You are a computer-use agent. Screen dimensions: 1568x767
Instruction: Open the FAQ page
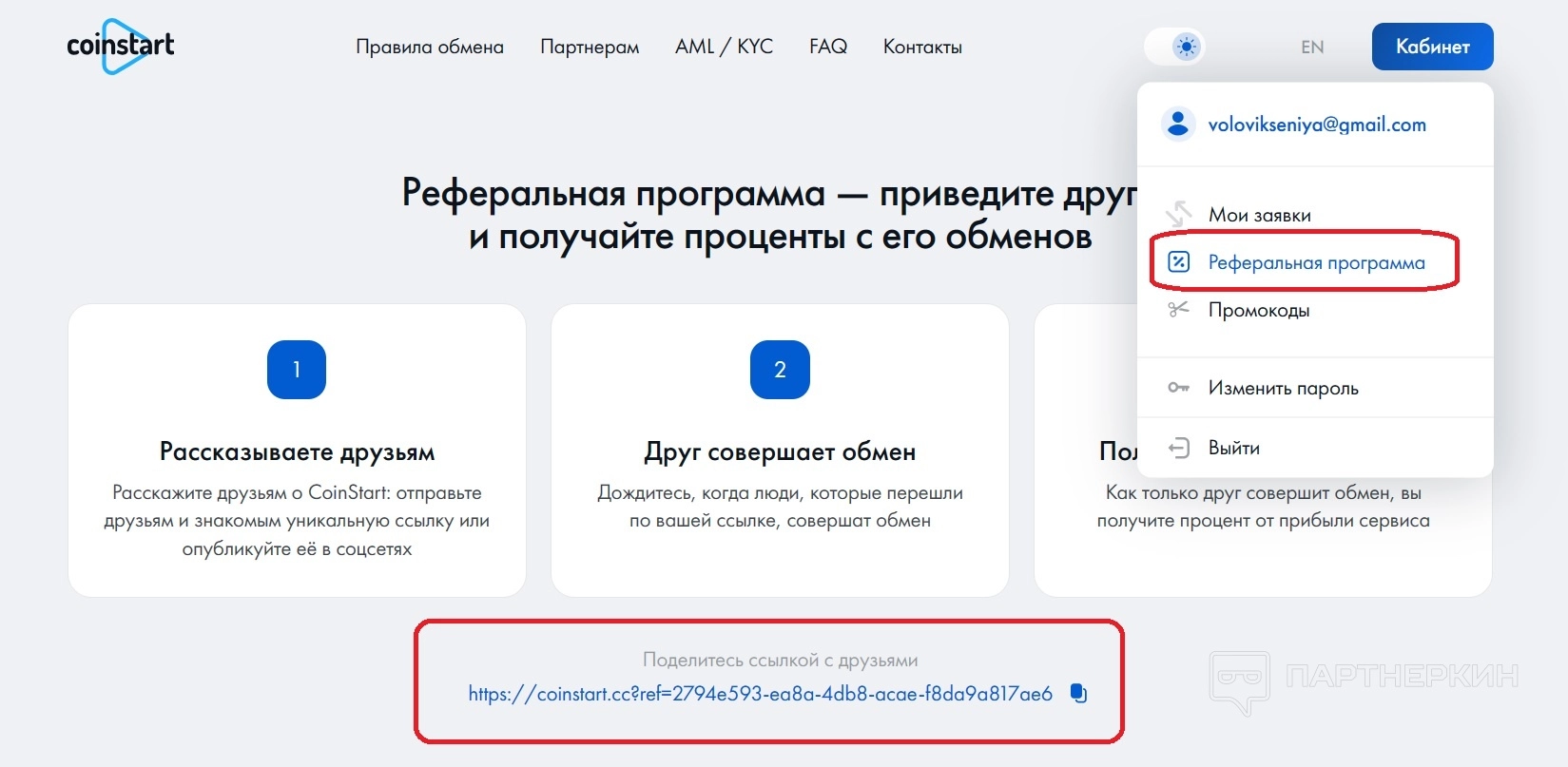[x=828, y=47]
